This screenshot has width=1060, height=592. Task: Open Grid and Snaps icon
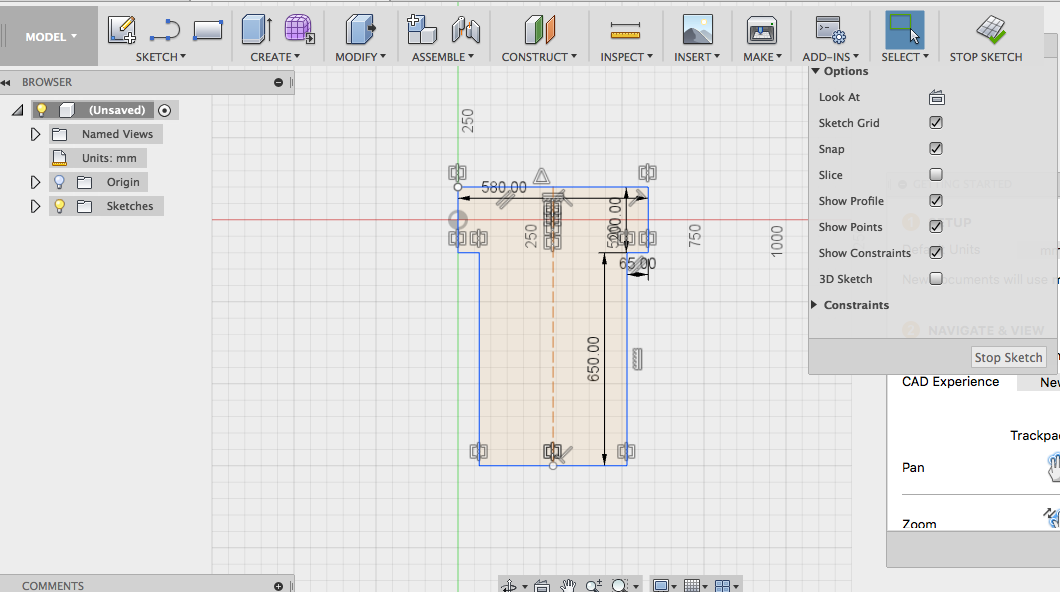tap(691, 586)
